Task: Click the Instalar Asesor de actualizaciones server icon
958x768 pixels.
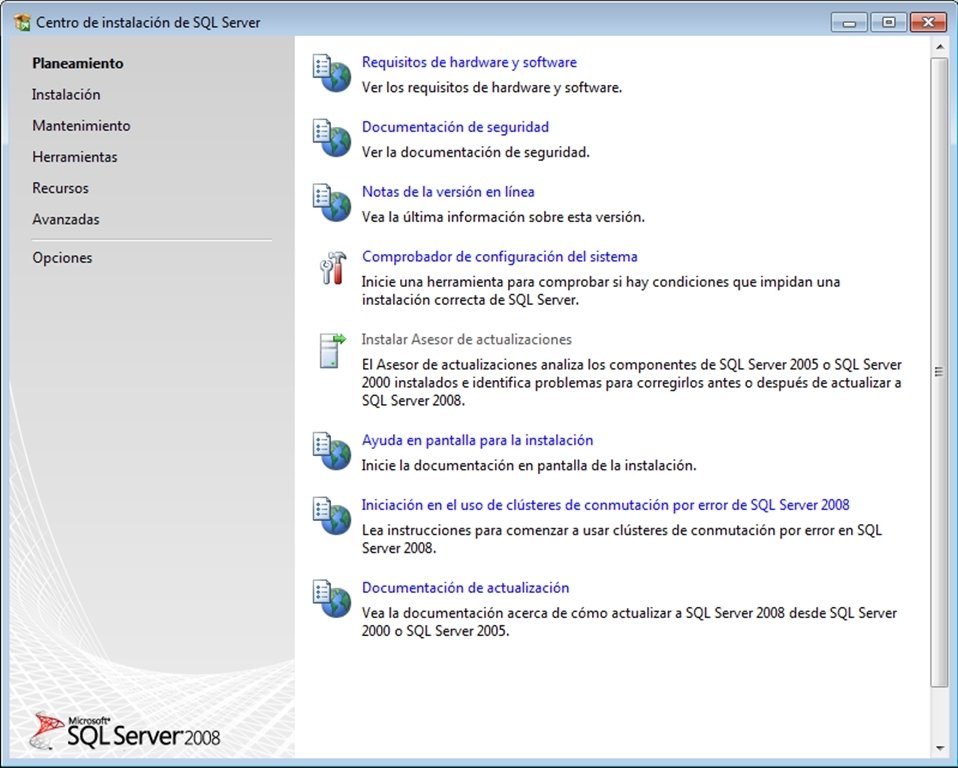Action: (333, 350)
